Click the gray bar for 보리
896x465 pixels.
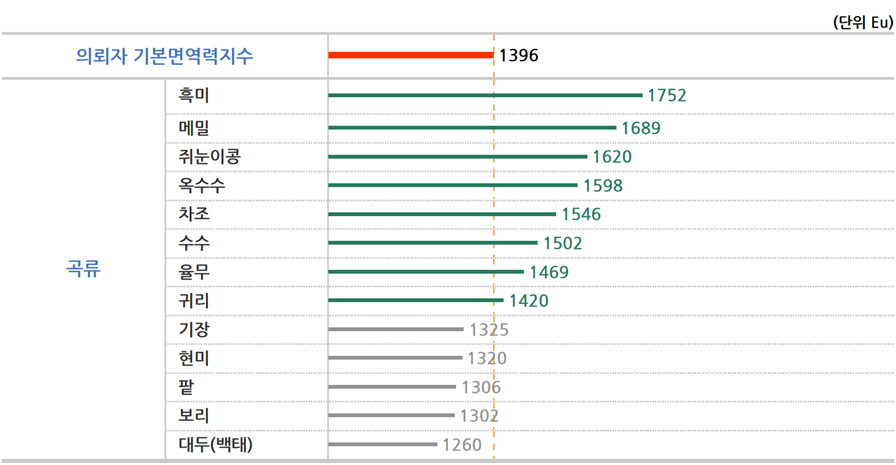coord(391,416)
